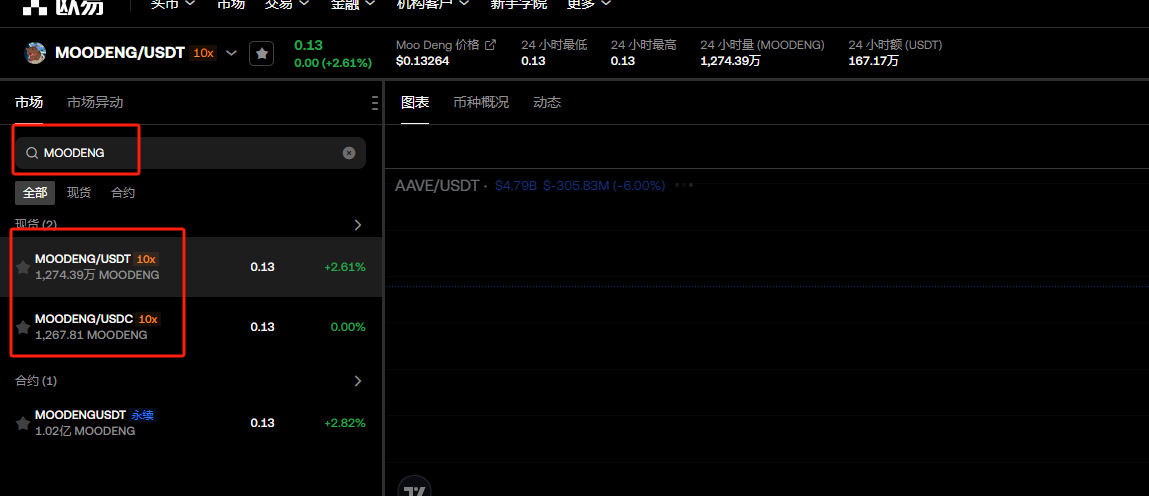Click the 24 小时最高 label
The width and height of the screenshot is (1149, 496).
(643, 45)
